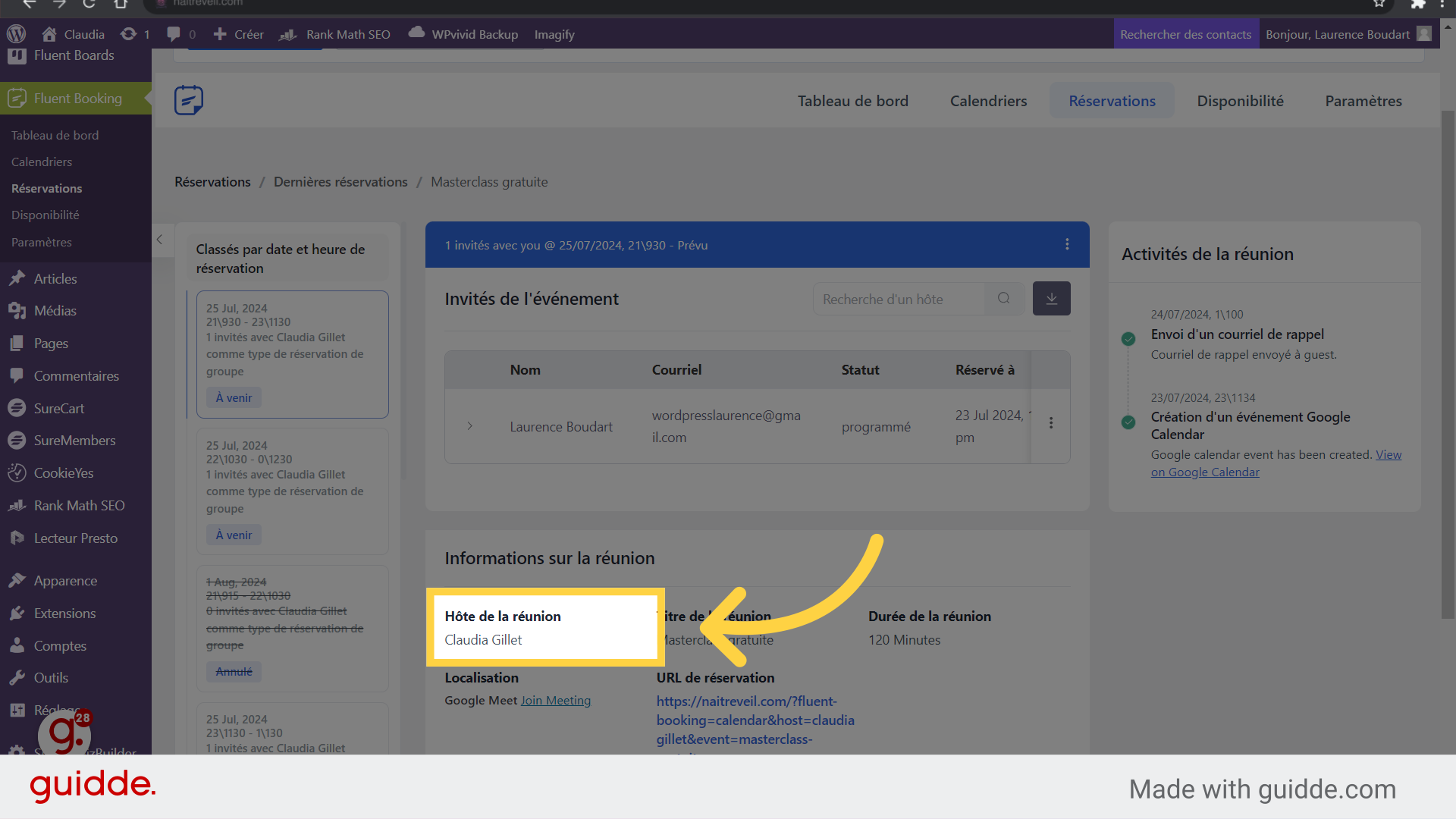The height and width of the screenshot is (819, 1456).
Task: Collapse the bookings list panel
Action: 159,240
